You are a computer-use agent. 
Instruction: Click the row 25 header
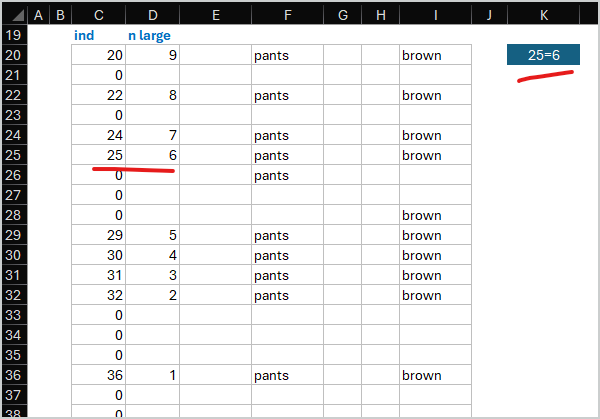[x=12, y=155]
